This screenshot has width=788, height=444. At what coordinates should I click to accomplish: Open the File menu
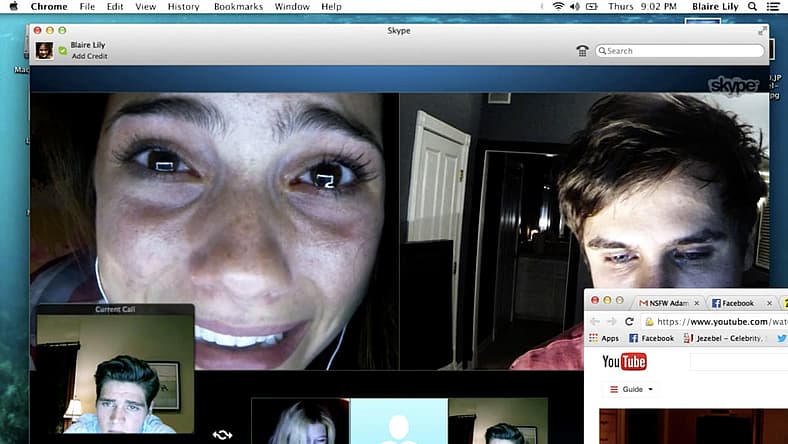(87, 7)
